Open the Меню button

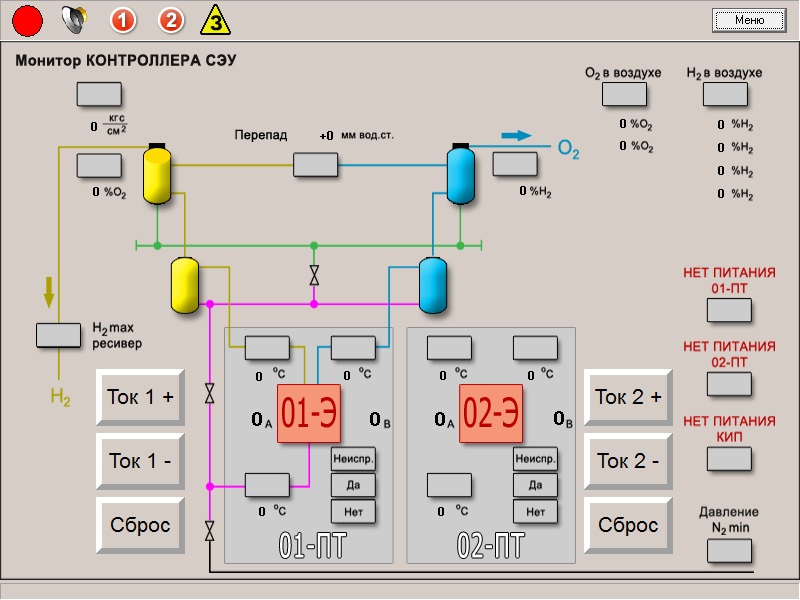(749, 20)
